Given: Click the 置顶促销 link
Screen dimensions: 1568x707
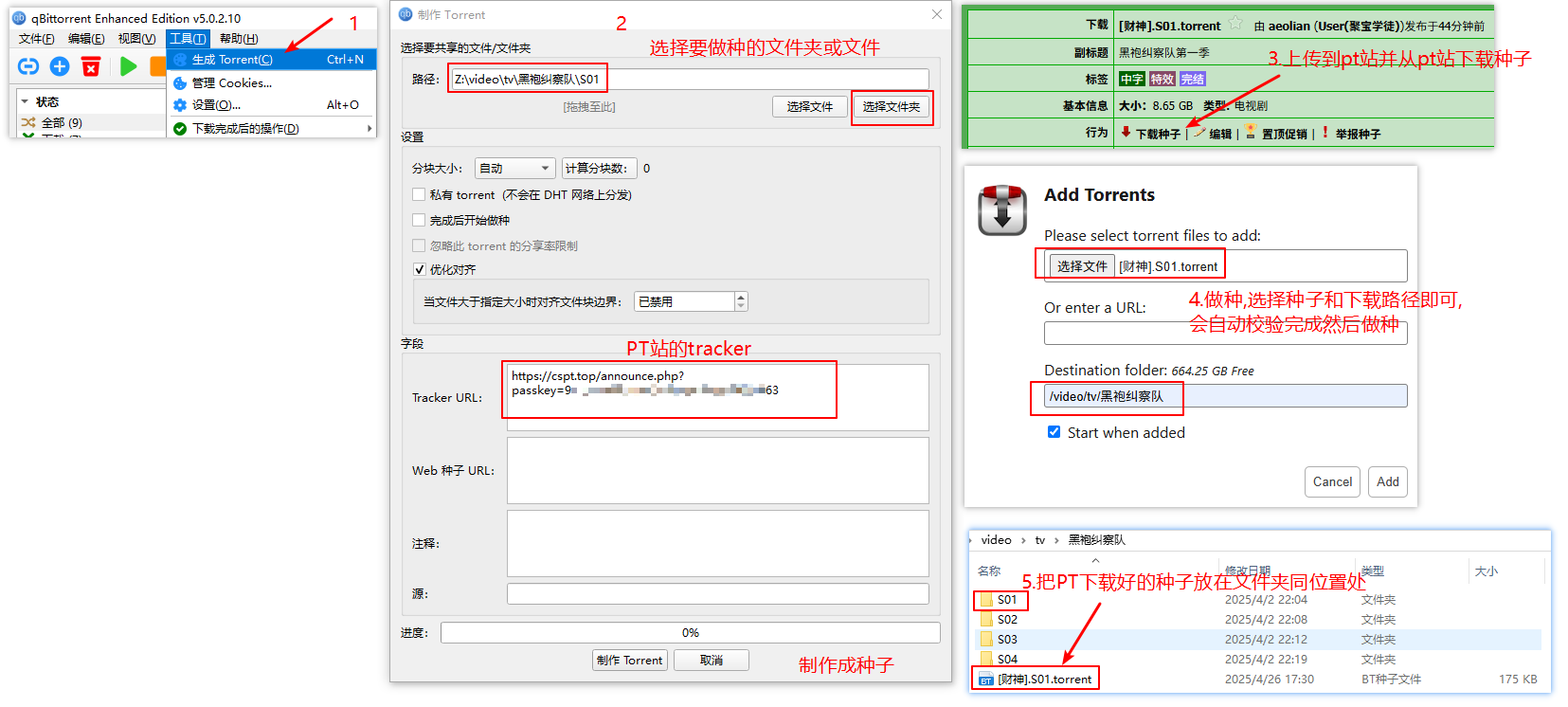Looking at the screenshot, I should click(x=1285, y=134).
